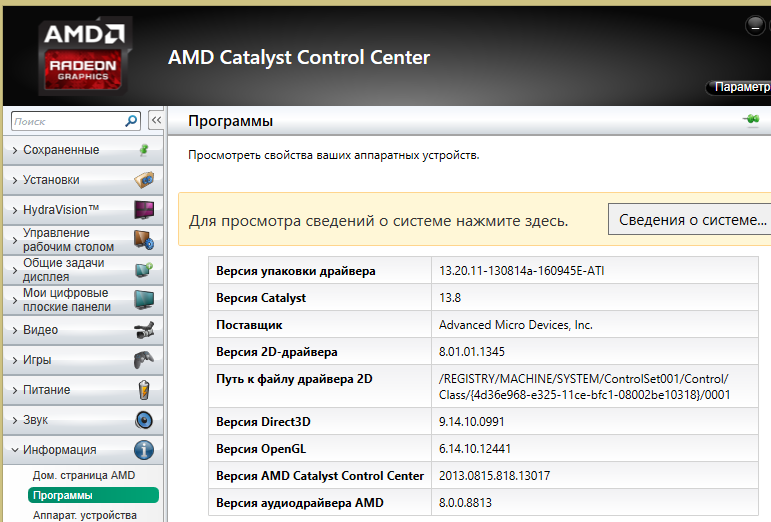
Task: Expand Управление рабочим столом section
Action: (68, 240)
